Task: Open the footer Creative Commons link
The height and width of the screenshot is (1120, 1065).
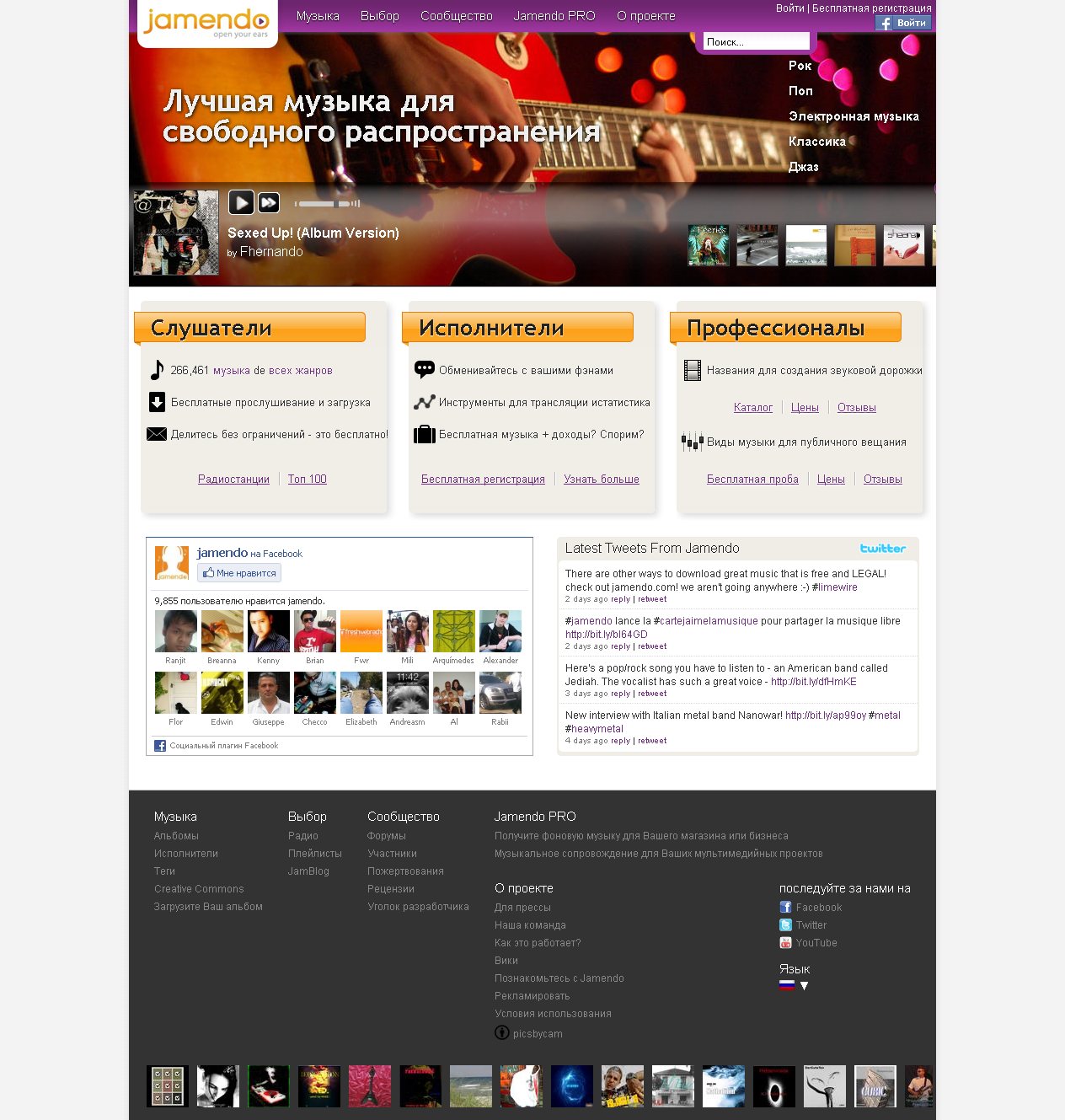Action: click(199, 889)
